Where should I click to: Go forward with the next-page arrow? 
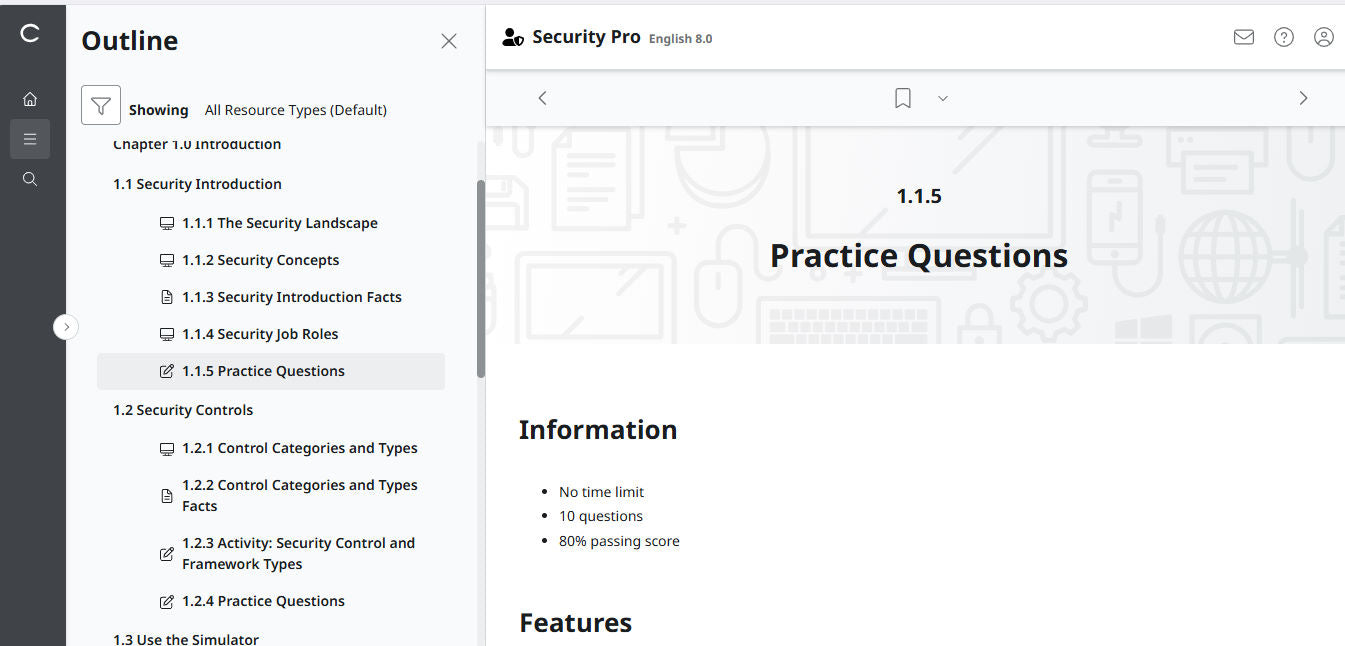click(1303, 97)
